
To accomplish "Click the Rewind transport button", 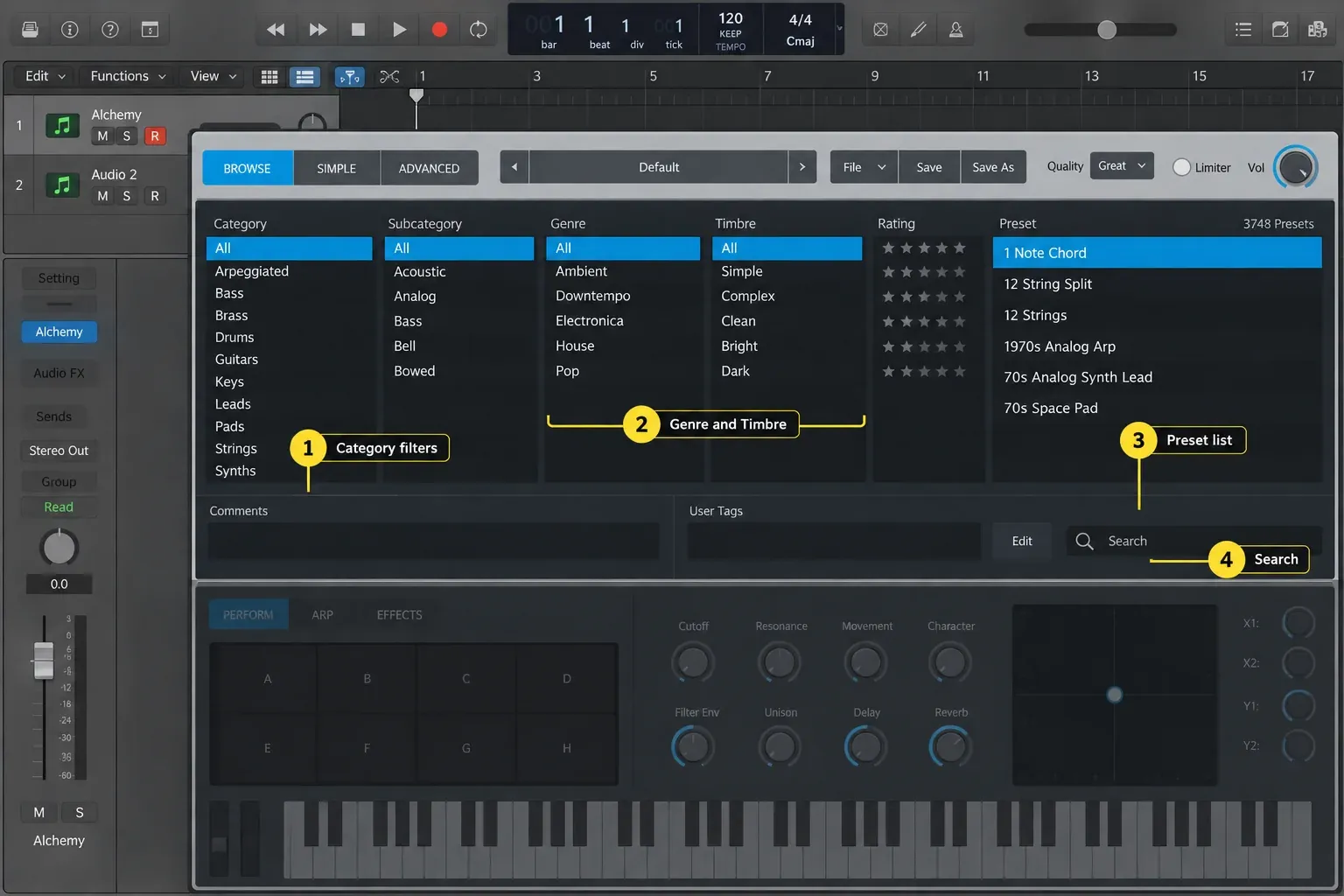I will tap(276, 30).
